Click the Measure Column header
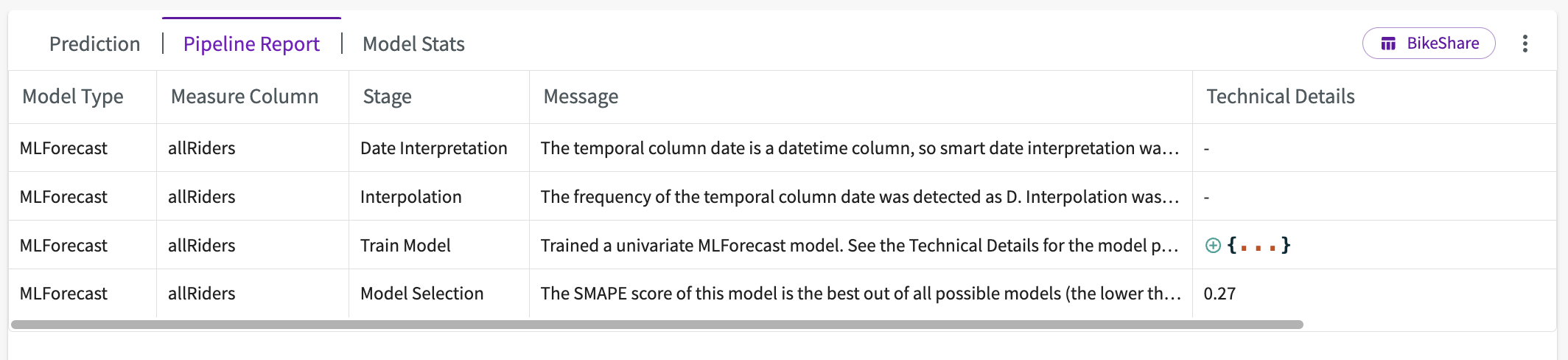This screenshot has width=1568, height=360. pos(245,97)
